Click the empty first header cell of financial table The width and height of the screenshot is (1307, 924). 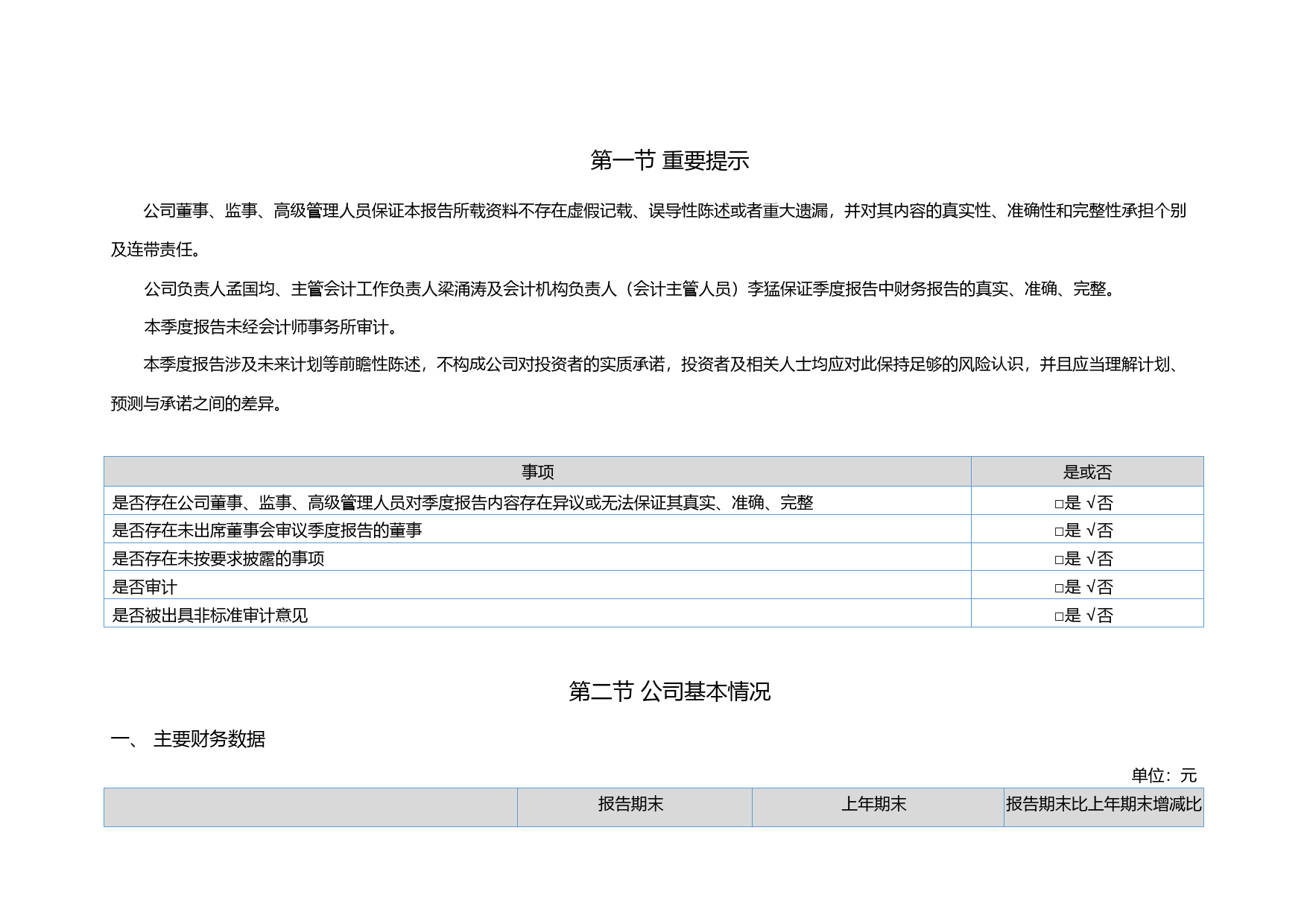(x=310, y=807)
